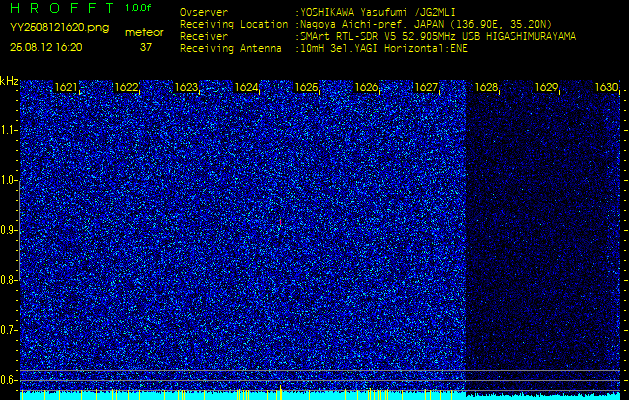Click the 'Ovserver' field label
The height and width of the screenshot is (400, 629).
tap(204, 12)
